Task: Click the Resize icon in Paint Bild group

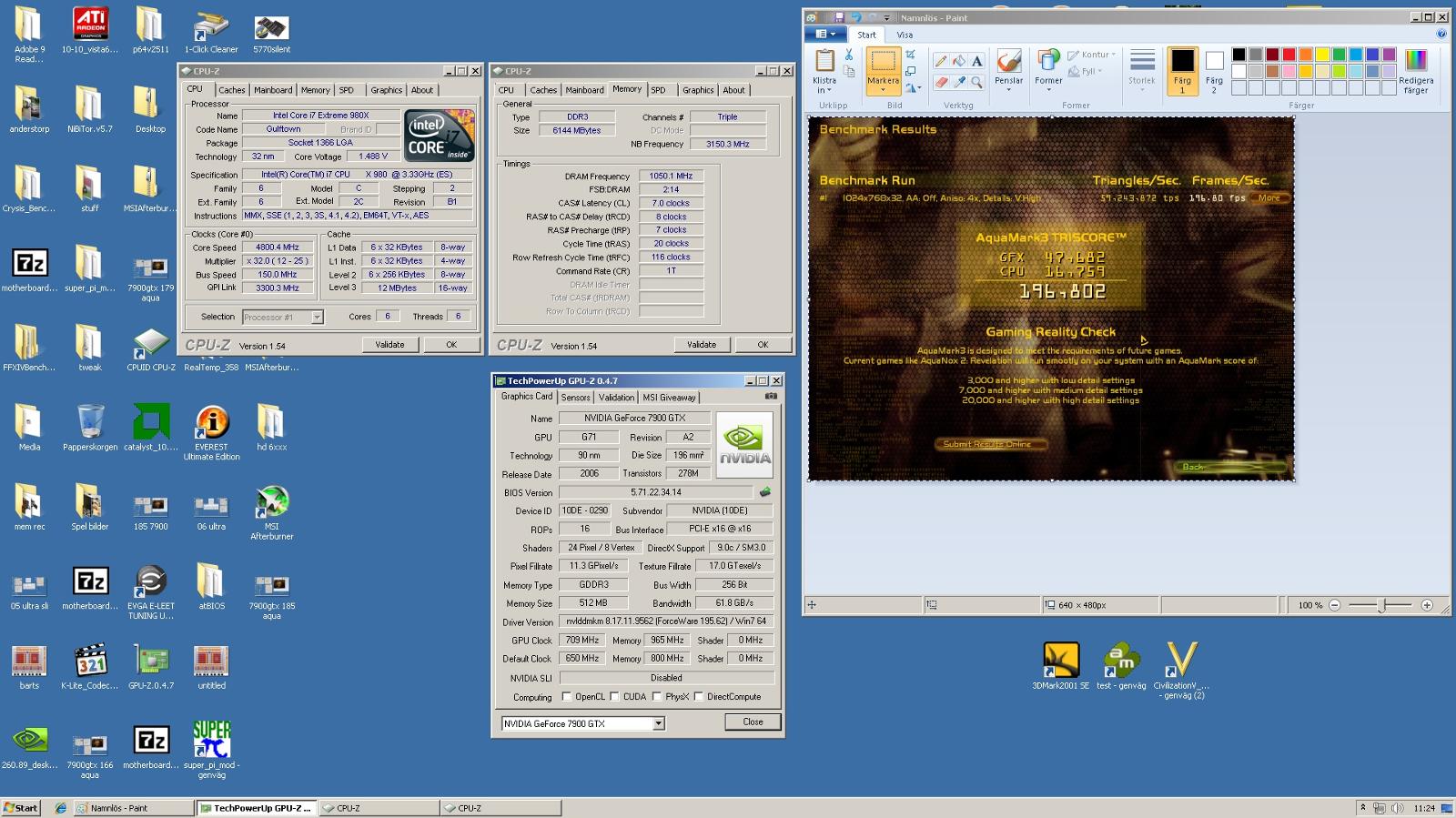Action: pyautogui.click(x=910, y=71)
